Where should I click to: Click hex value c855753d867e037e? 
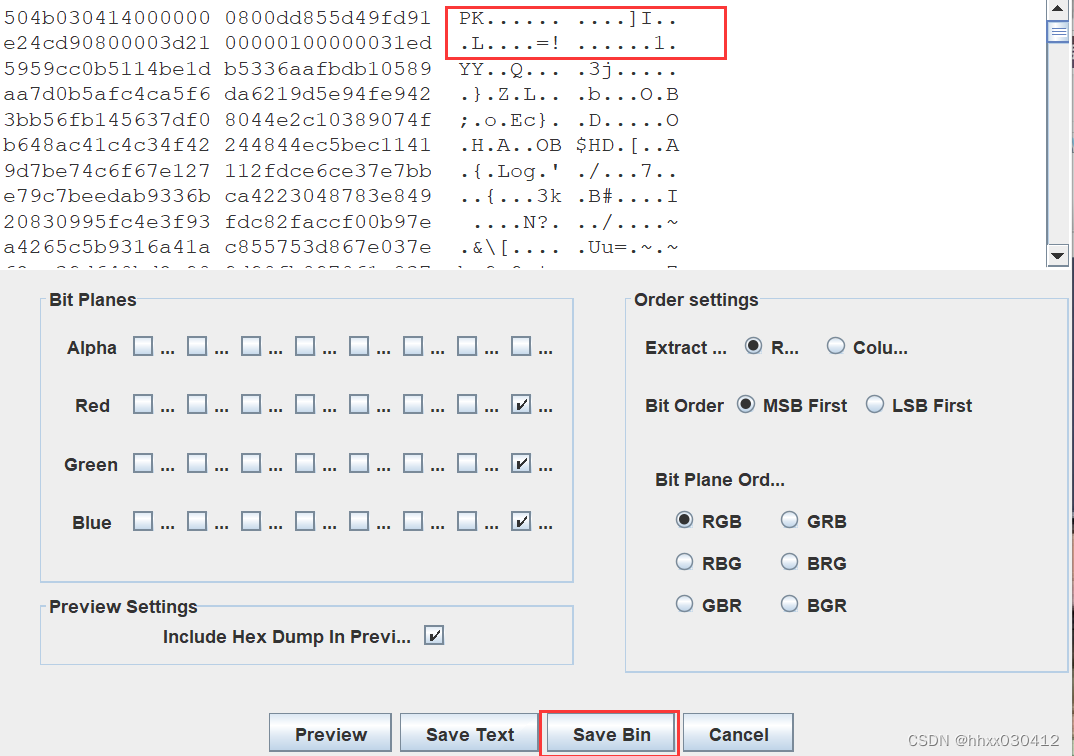click(328, 247)
